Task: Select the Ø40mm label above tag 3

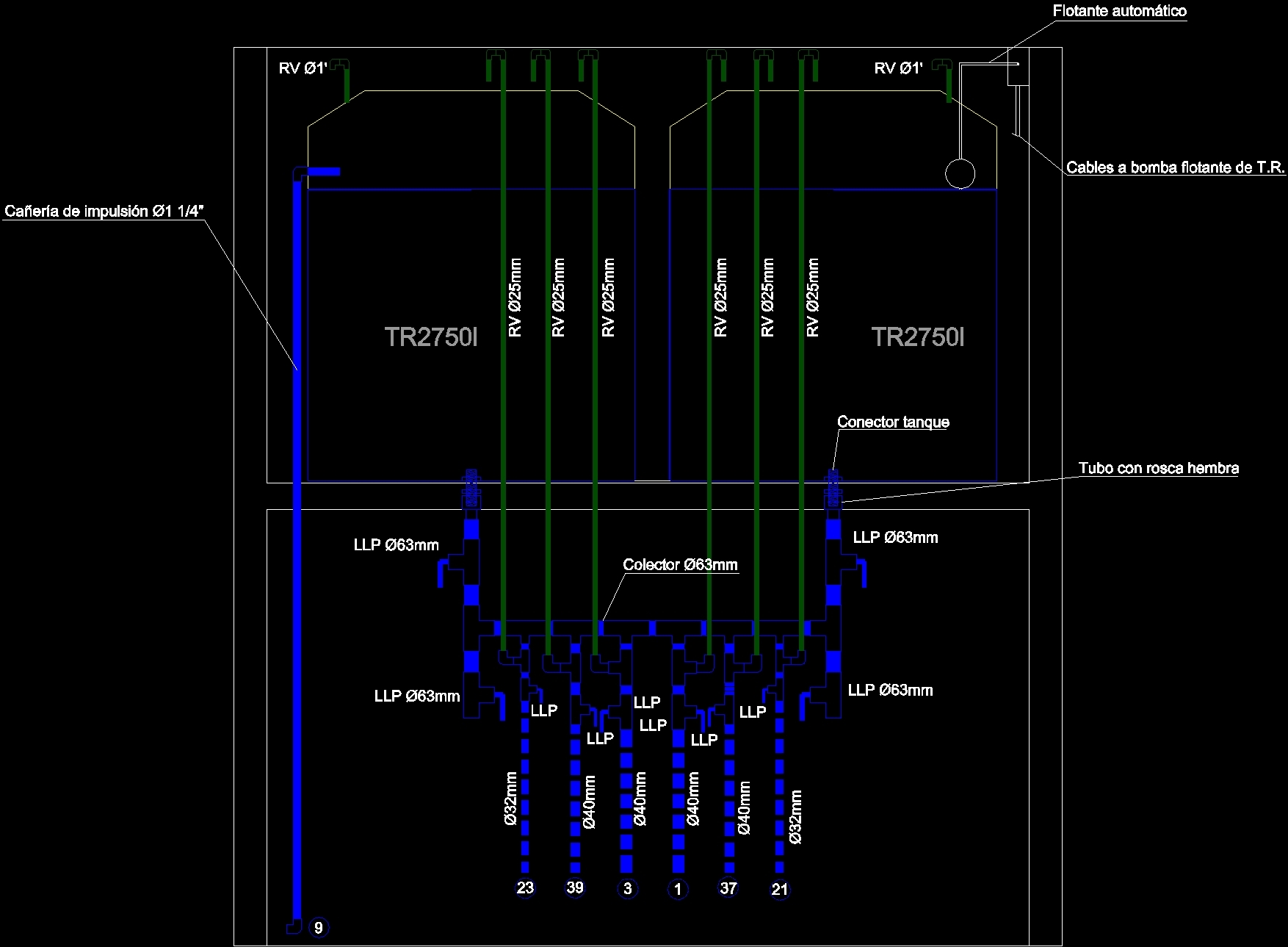Action: [x=640, y=799]
